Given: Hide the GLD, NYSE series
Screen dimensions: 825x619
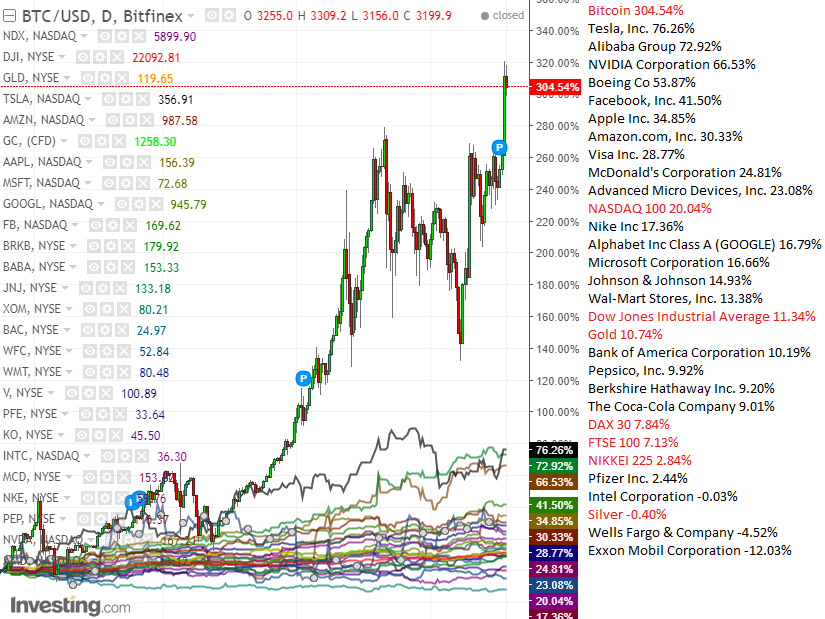Looking at the screenshot, I should (x=88, y=78).
